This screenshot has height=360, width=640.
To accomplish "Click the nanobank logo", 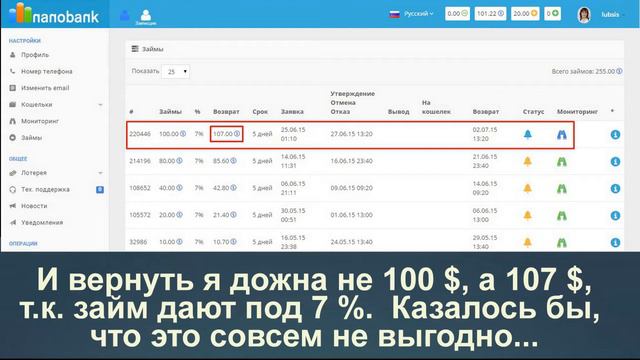I will (54, 14).
